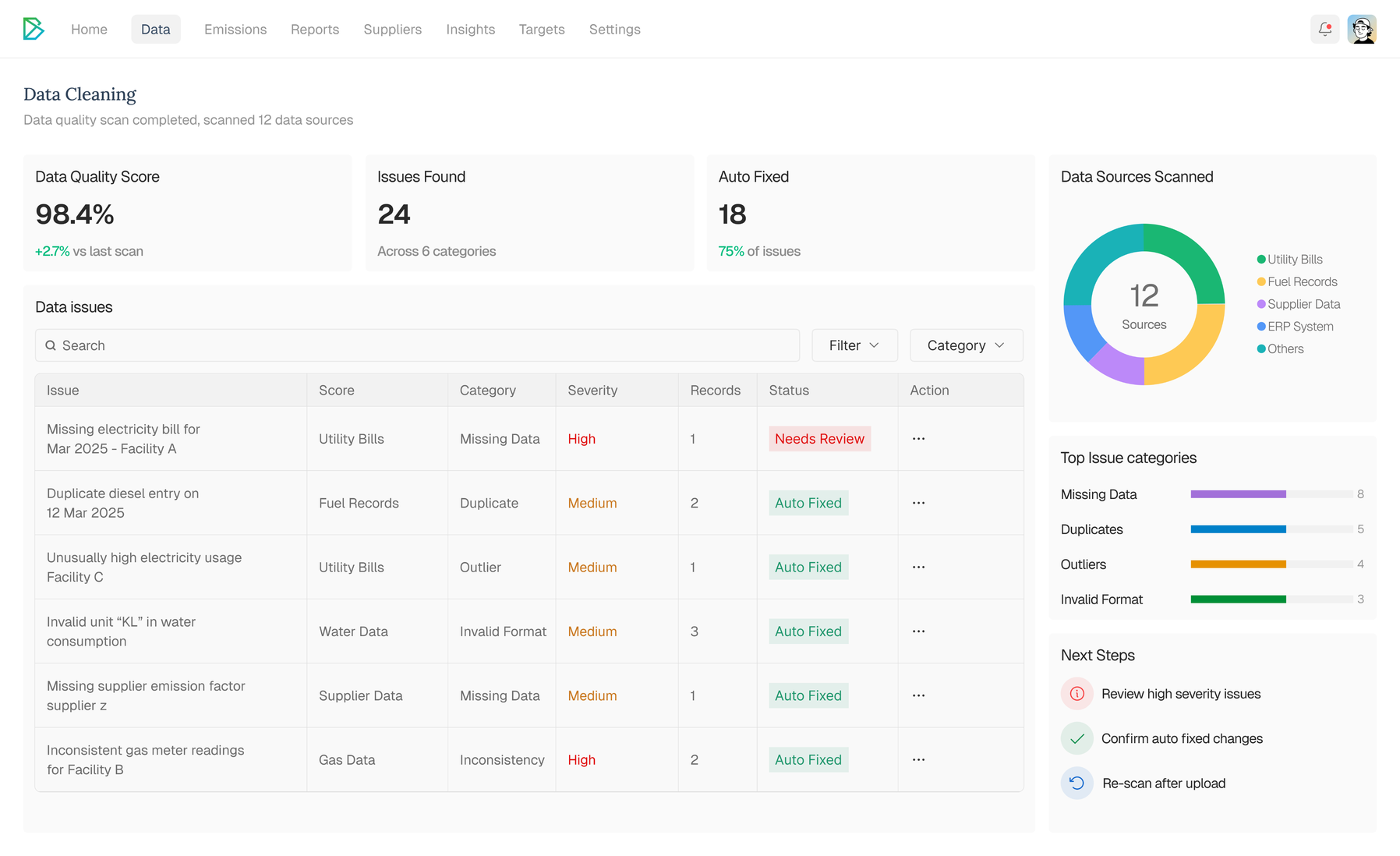Click the 'Inconsistency' category cell
Viewport: 1400px width, 856px height.
click(x=502, y=760)
